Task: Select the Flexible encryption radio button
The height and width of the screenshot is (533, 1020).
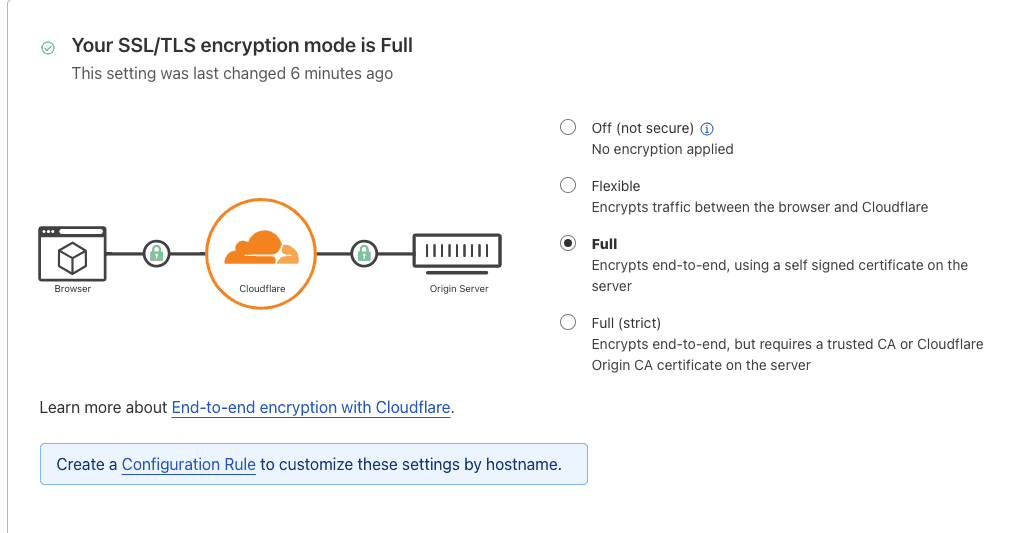Action: 568,185
